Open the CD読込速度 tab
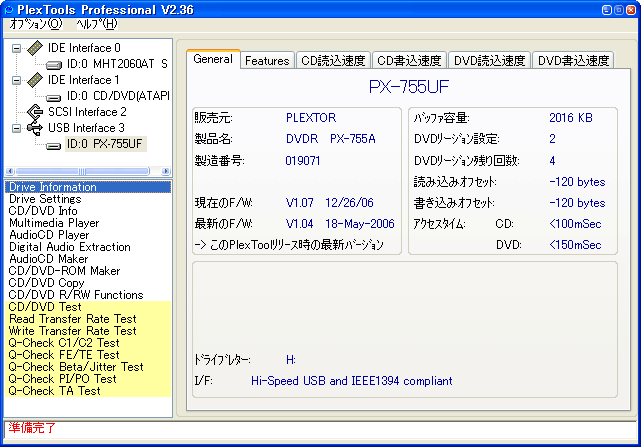This screenshot has height=447, width=641. pyautogui.click(x=333, y=61)
